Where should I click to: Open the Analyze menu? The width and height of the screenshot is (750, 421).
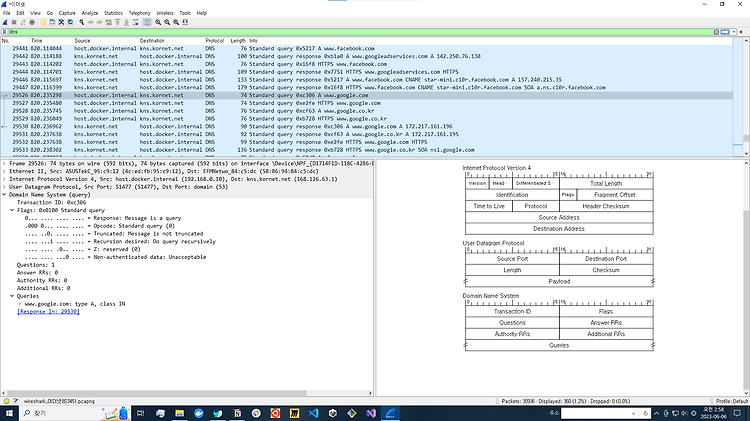[x=89, y=13]
